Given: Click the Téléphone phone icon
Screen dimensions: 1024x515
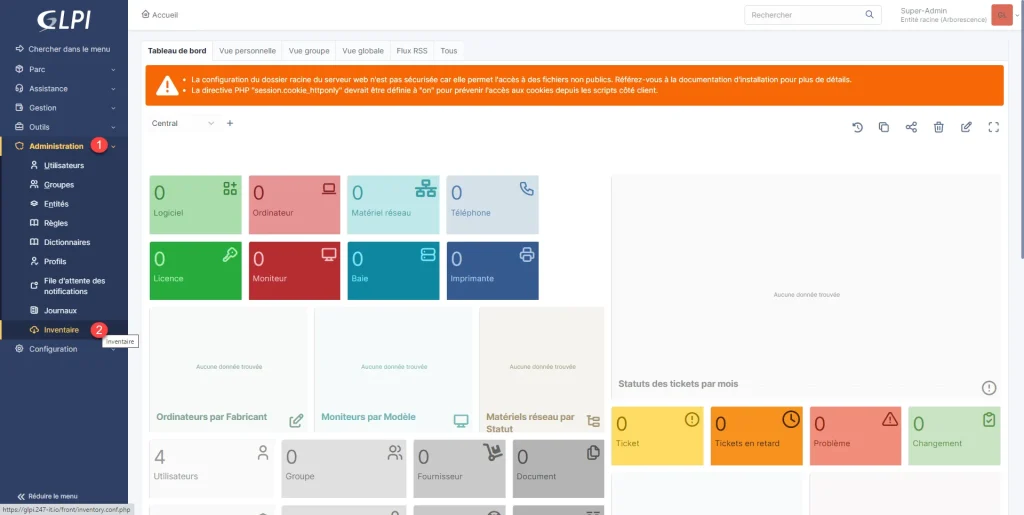Looking at the screenshot, I should click(526, 189).
